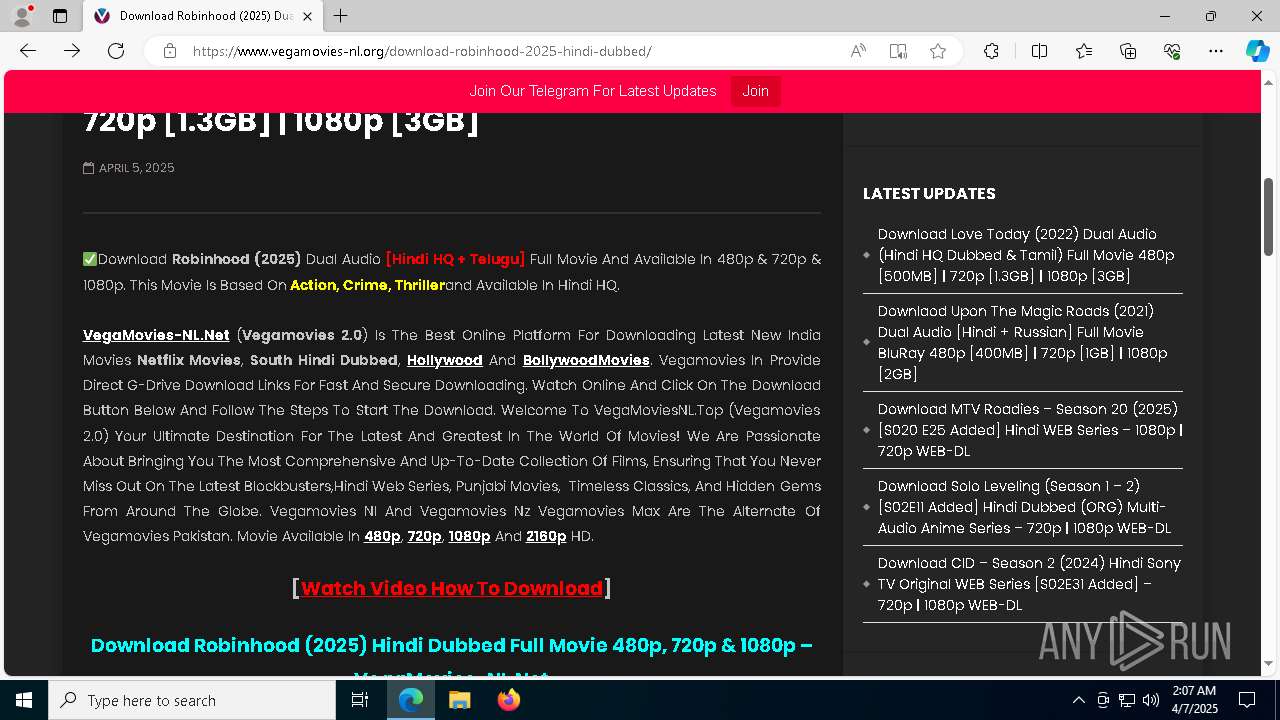Open Settings and more menu
The height and width of the screenshot is (720, 1280).
pyautogui.click(x=1216, y=51)
